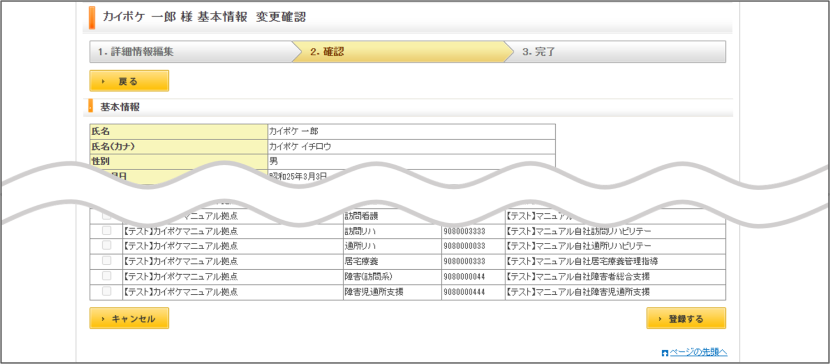Open the ページの先頭へ link
Image resolution: width=830 pixels, height=364 pixels.
coord(698,352)
